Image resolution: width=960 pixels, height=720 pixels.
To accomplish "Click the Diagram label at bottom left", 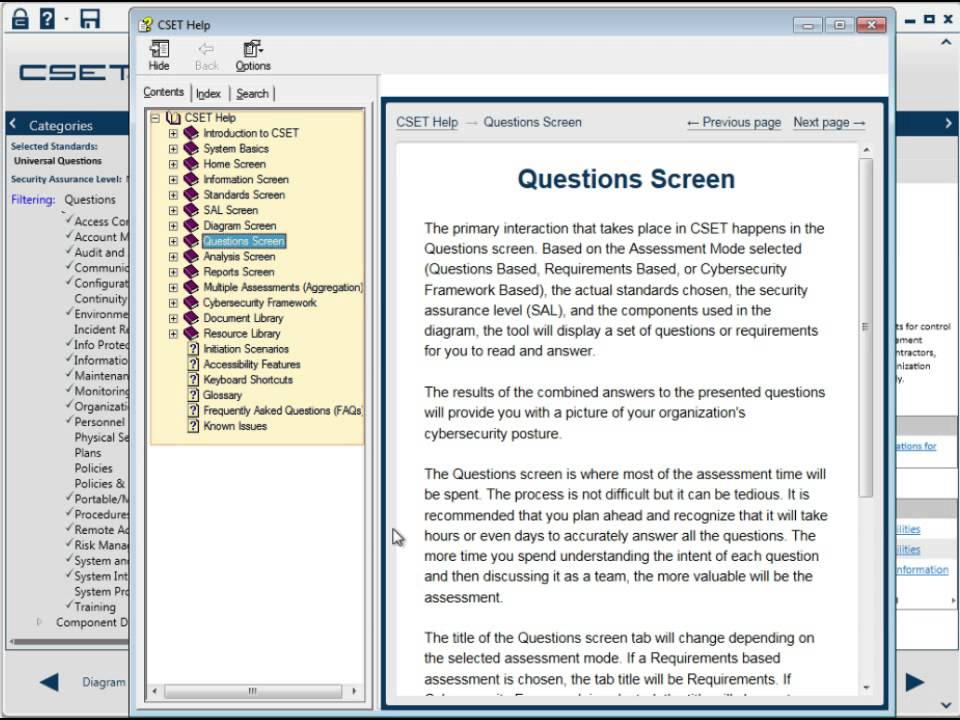I will [x=104, y=682].
